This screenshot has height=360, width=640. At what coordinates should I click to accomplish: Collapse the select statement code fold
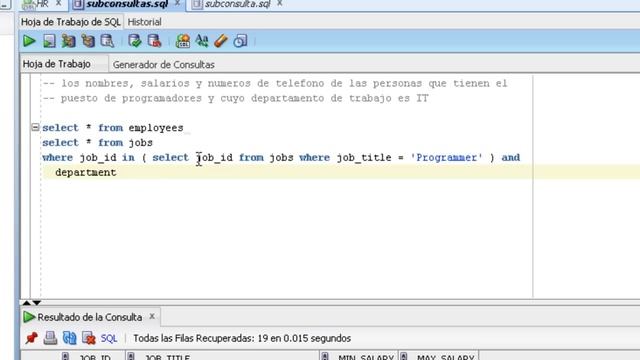[x=36, y=127]
